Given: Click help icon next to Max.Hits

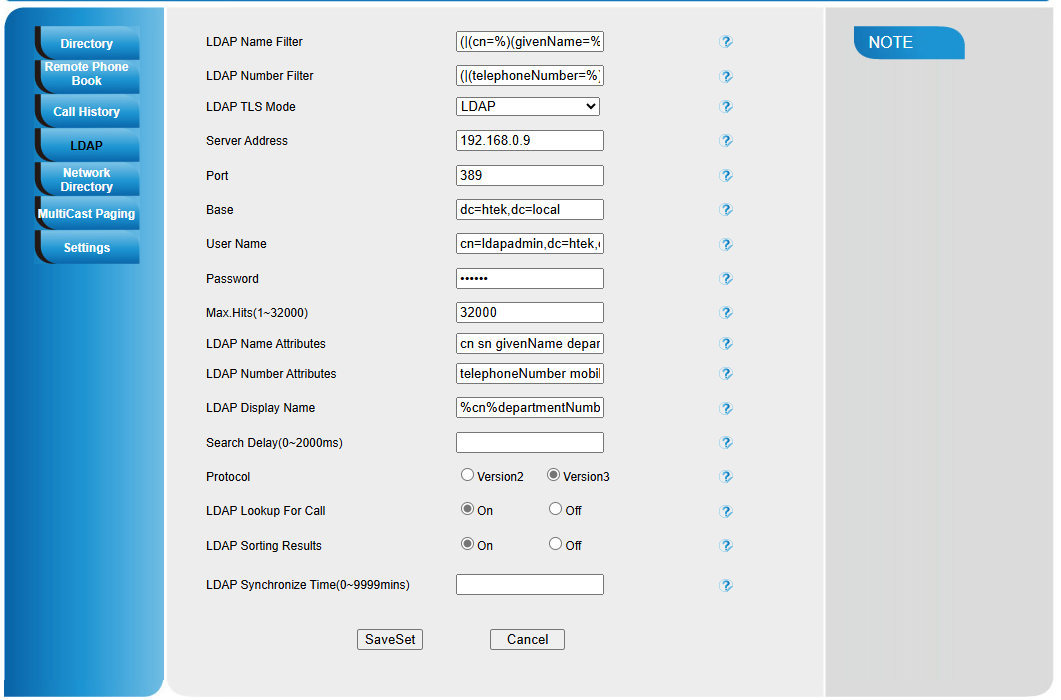Looking at the screenshot, I should coord(726,313).
